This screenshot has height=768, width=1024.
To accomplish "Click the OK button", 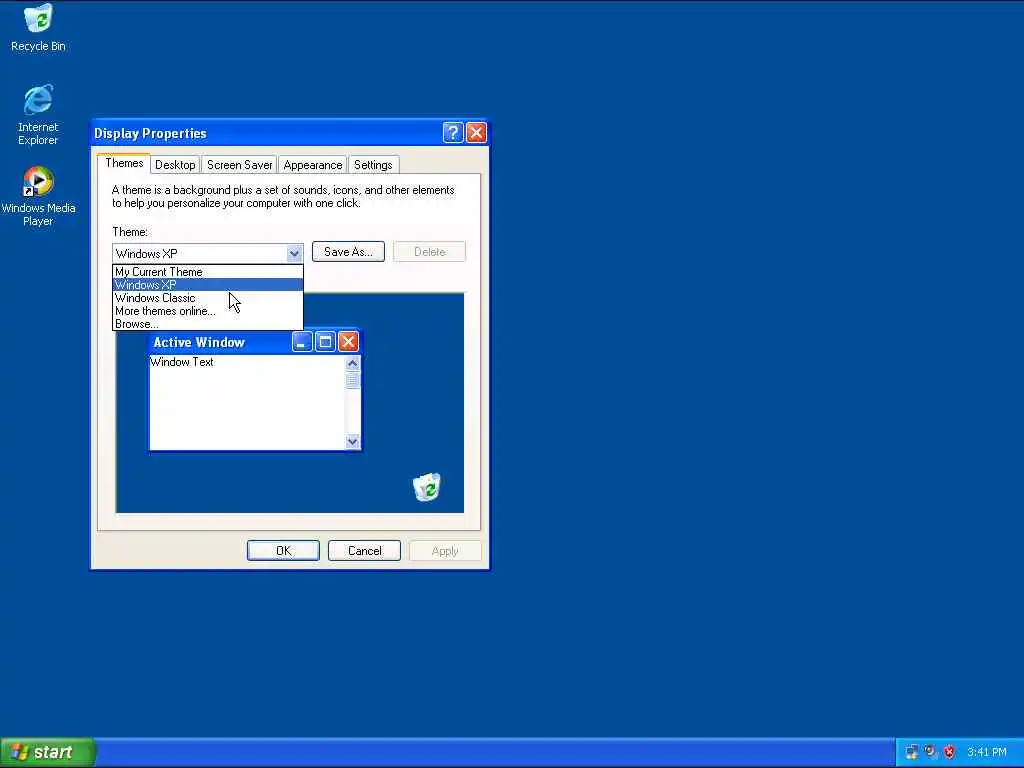I will [x=283, y=551].
